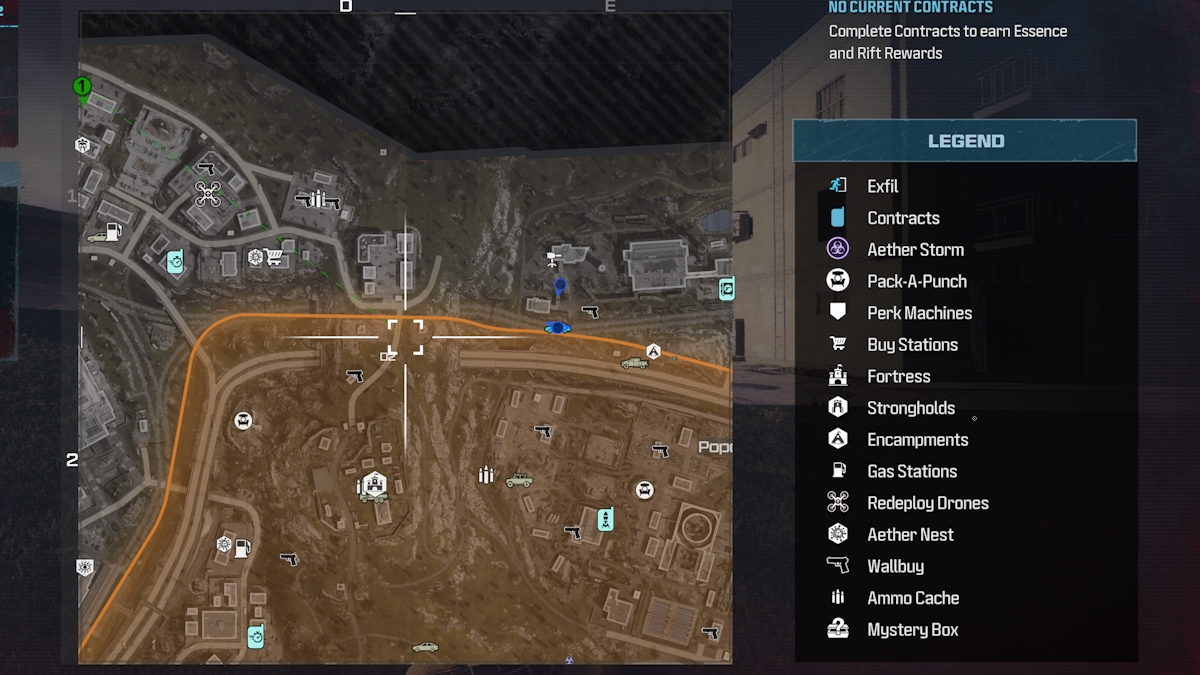Image resolution: width=1200 pixels, height=675 pixels.
Task: Click the green player marker numbered 1
Action: coord(83,88)
